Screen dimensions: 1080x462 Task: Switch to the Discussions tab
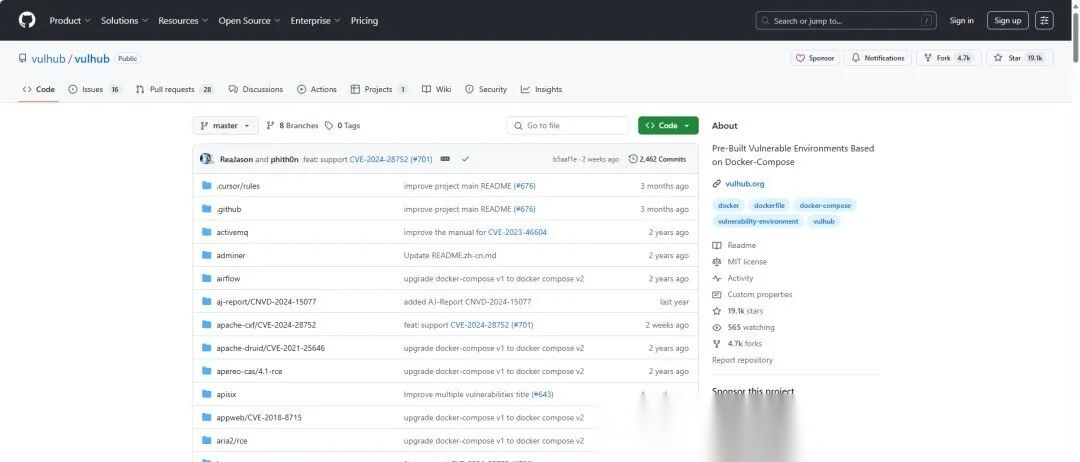256,90
